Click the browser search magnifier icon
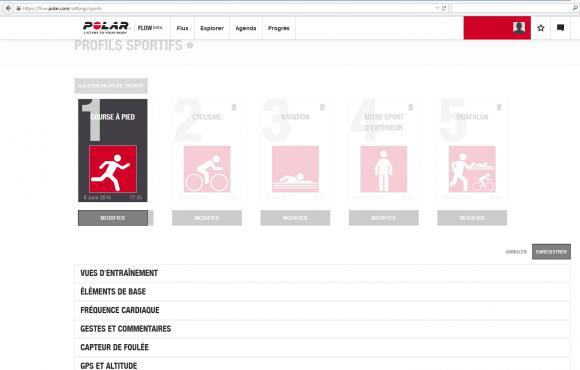580x370 pixels. click(575, 8)
